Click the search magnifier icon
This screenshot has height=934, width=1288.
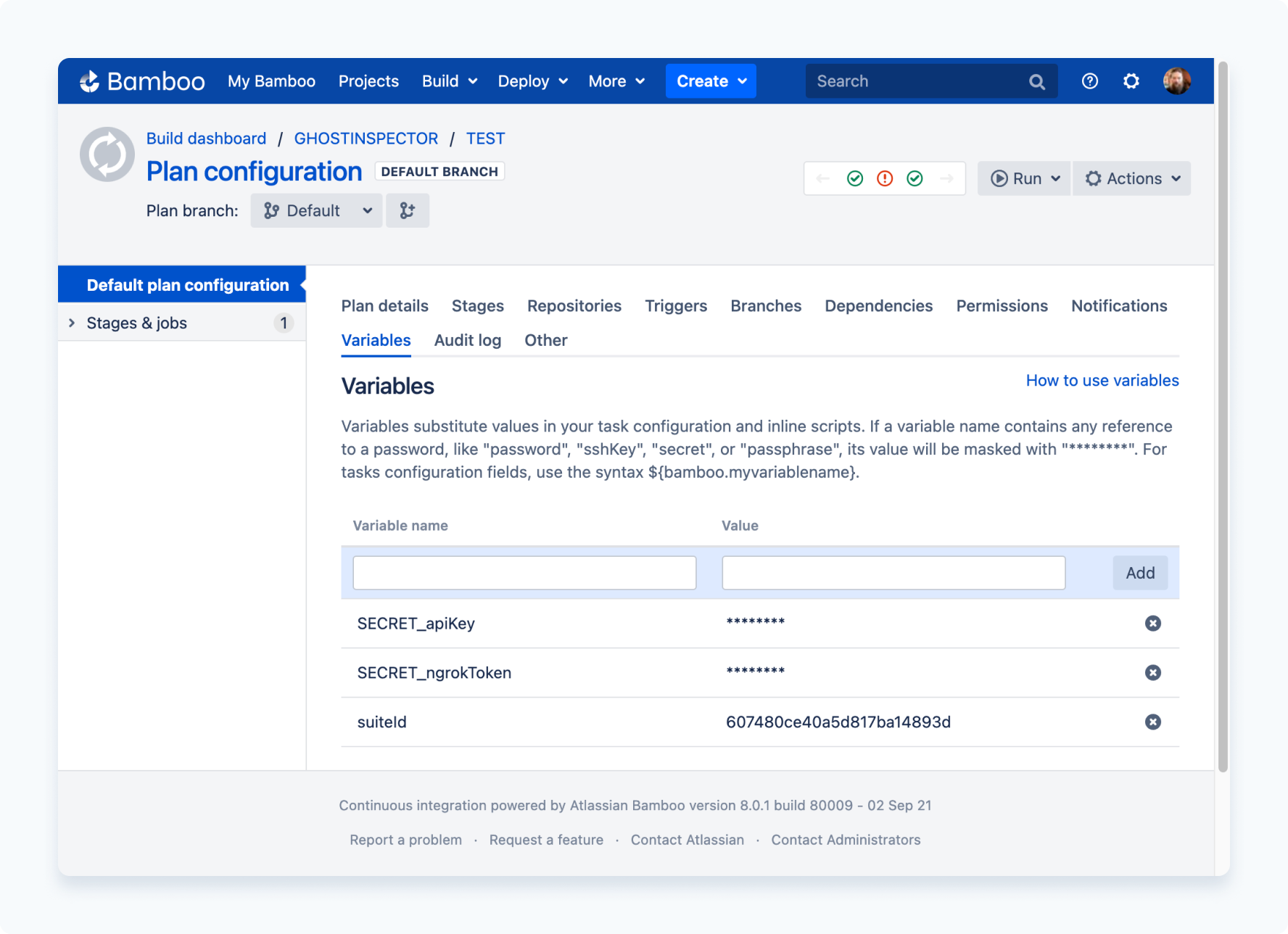click(1037, 80)
